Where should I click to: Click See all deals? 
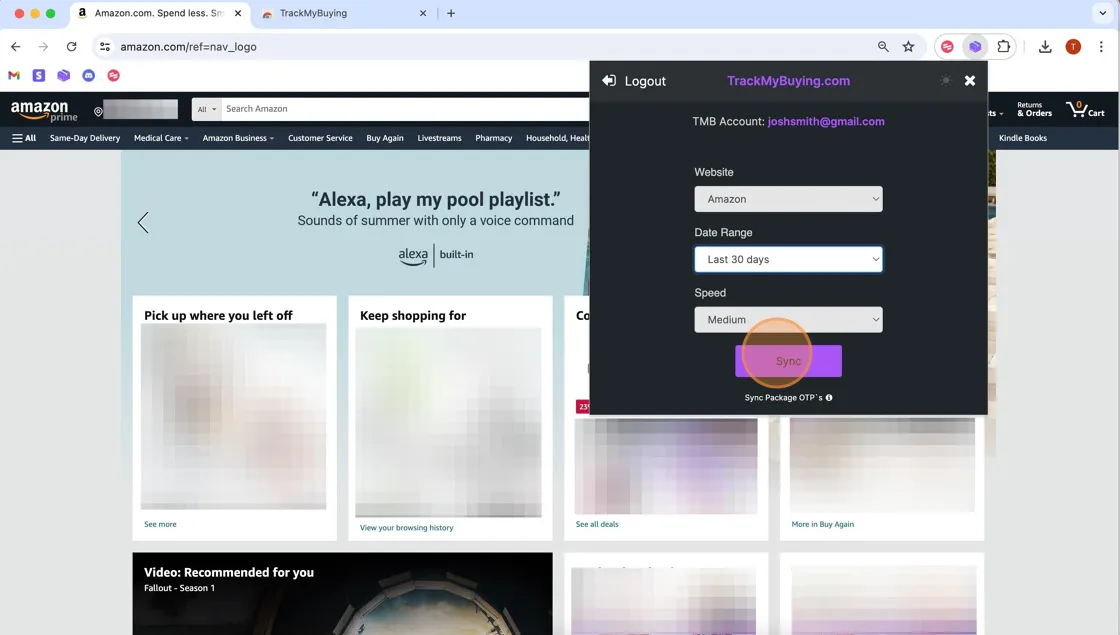(597, 524)
